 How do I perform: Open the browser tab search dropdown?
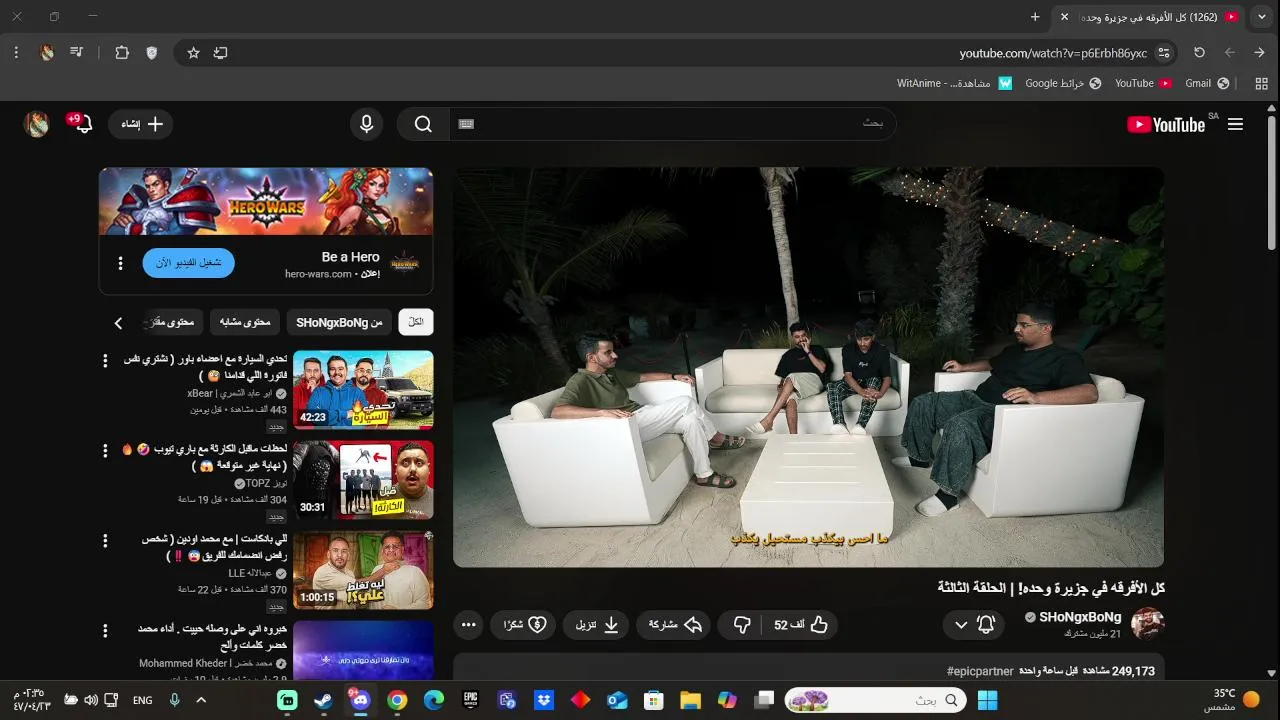click(x=1262, y=17)
